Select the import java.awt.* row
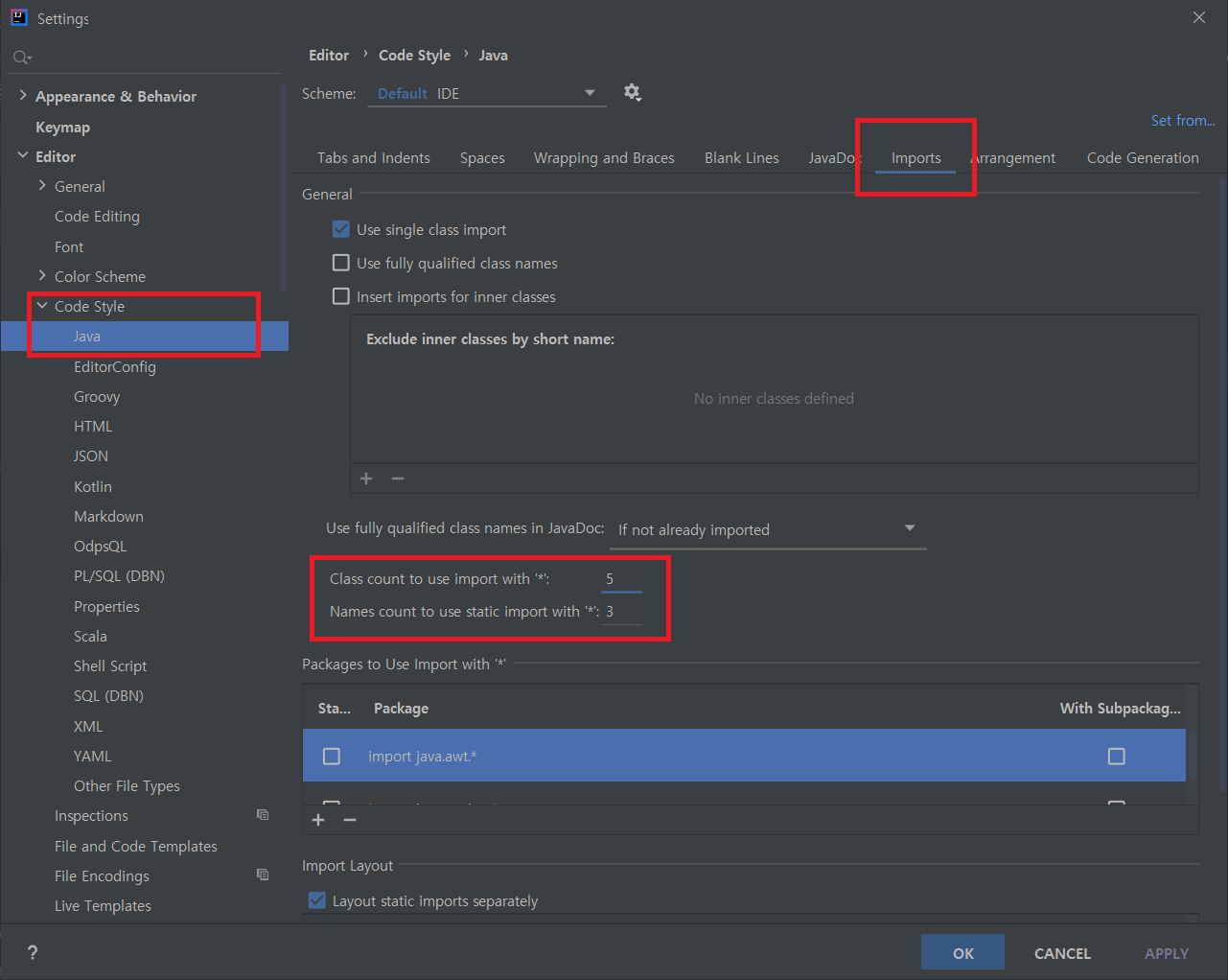The height and width of the screenshot is (980, 1228). pos(744,756)
